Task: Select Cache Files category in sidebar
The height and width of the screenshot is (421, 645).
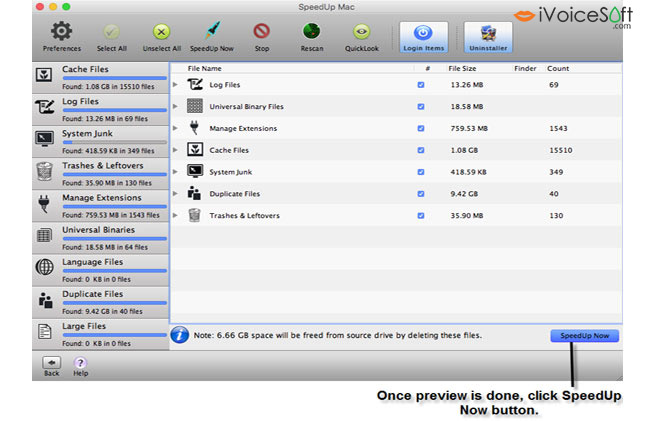Action: point(100,78)
